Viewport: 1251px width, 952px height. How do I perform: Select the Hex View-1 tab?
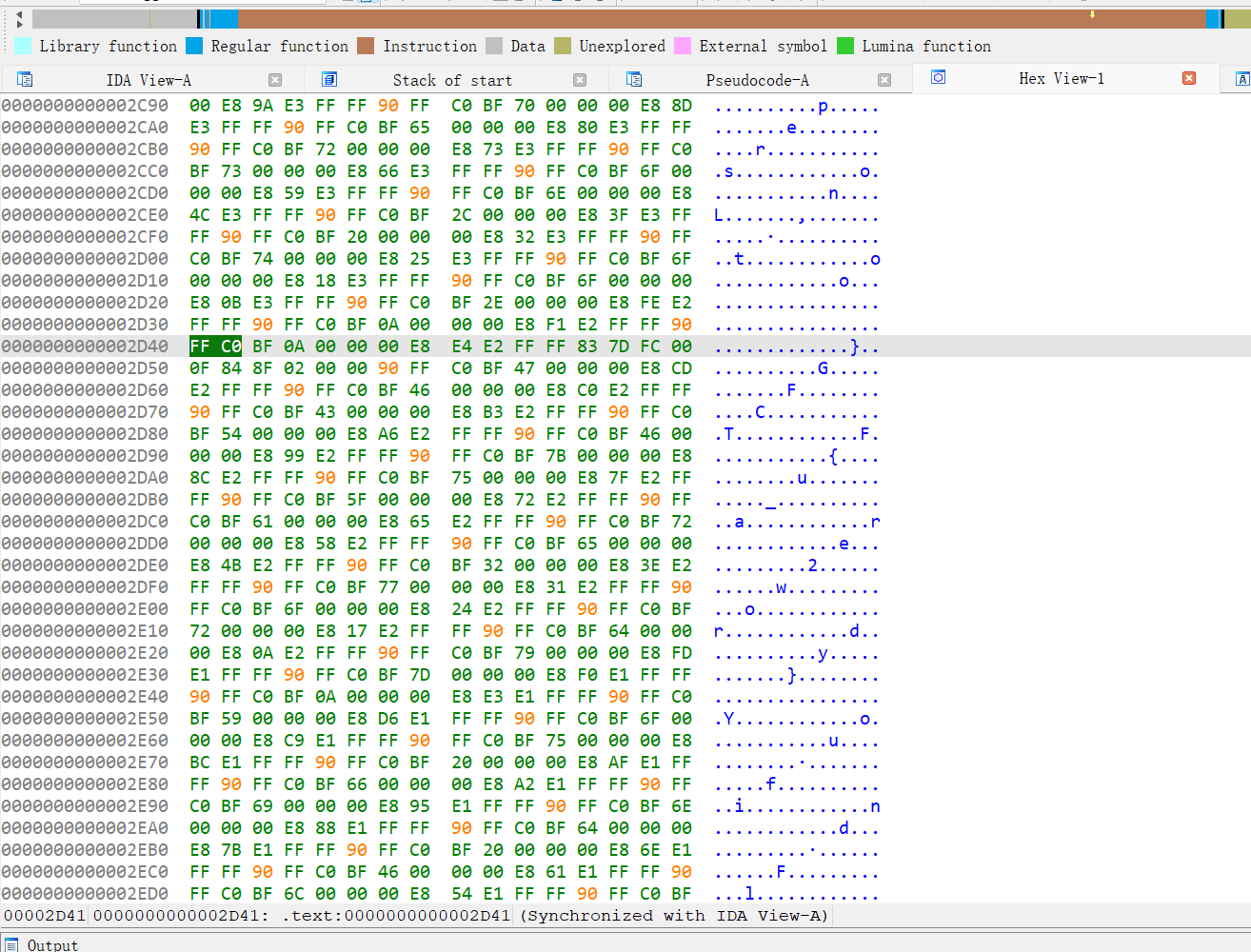(x=1062, y=78)
